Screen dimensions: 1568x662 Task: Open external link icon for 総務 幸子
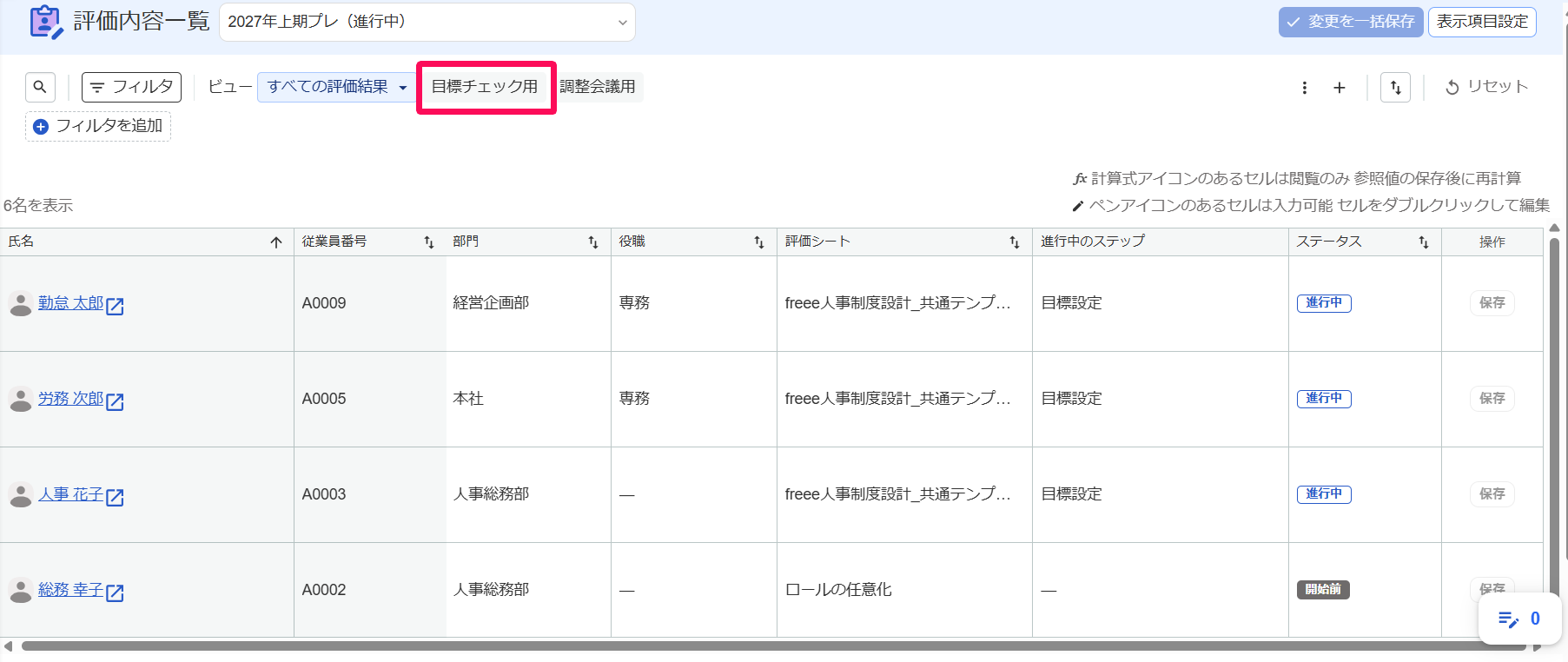115,592
